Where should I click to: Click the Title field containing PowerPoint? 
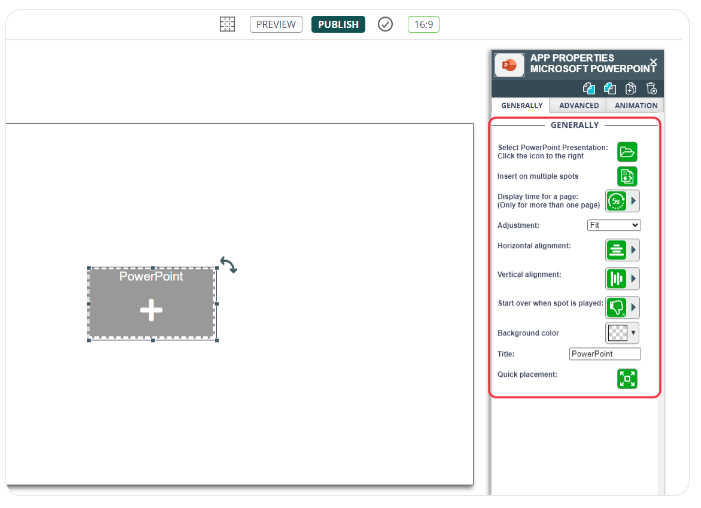604,354
